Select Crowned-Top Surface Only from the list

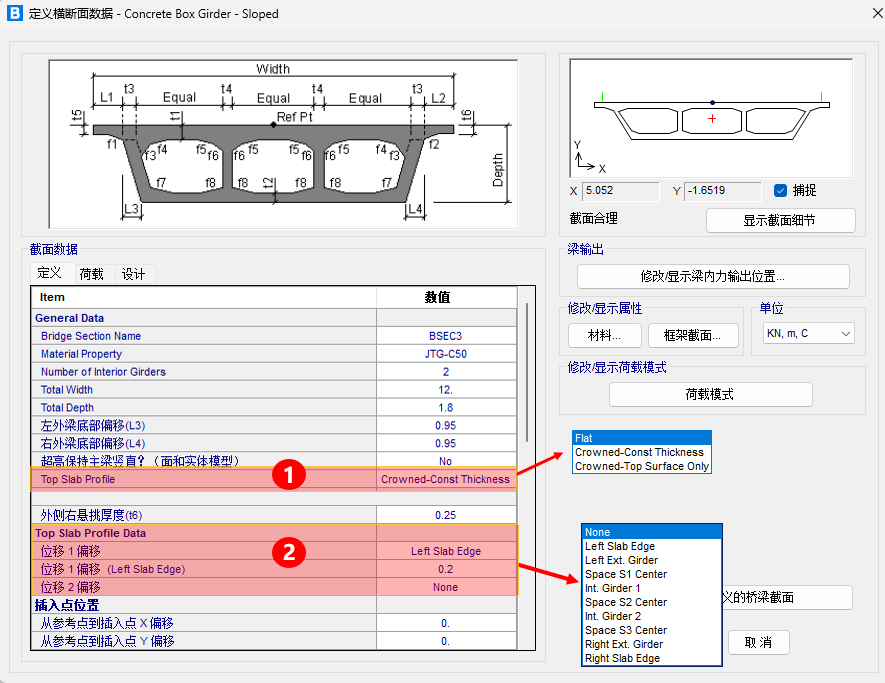click(x=641, y=466)
